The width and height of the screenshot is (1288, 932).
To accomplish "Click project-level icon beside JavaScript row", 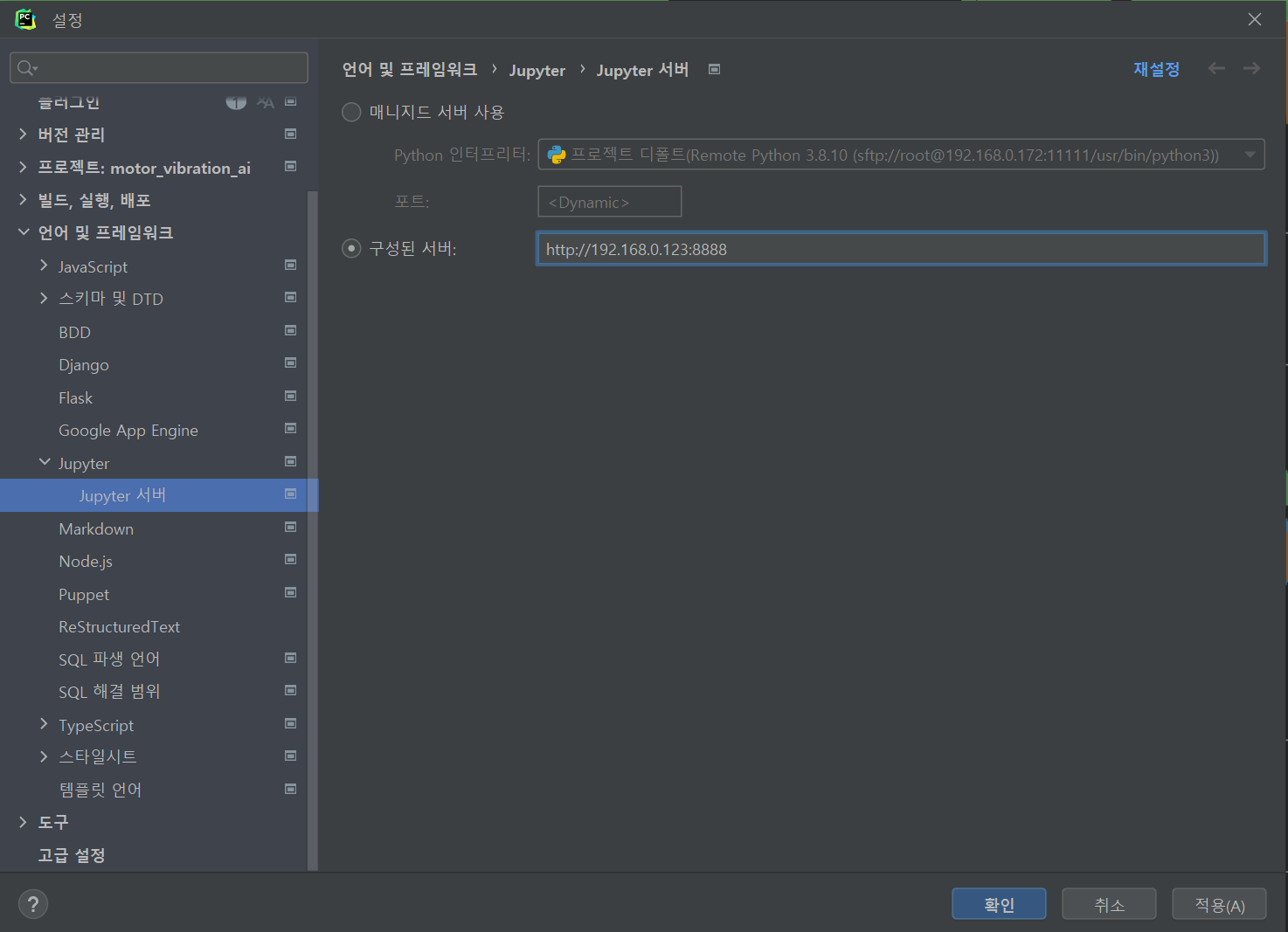I will pyautogui.click(x=291, y=265).
